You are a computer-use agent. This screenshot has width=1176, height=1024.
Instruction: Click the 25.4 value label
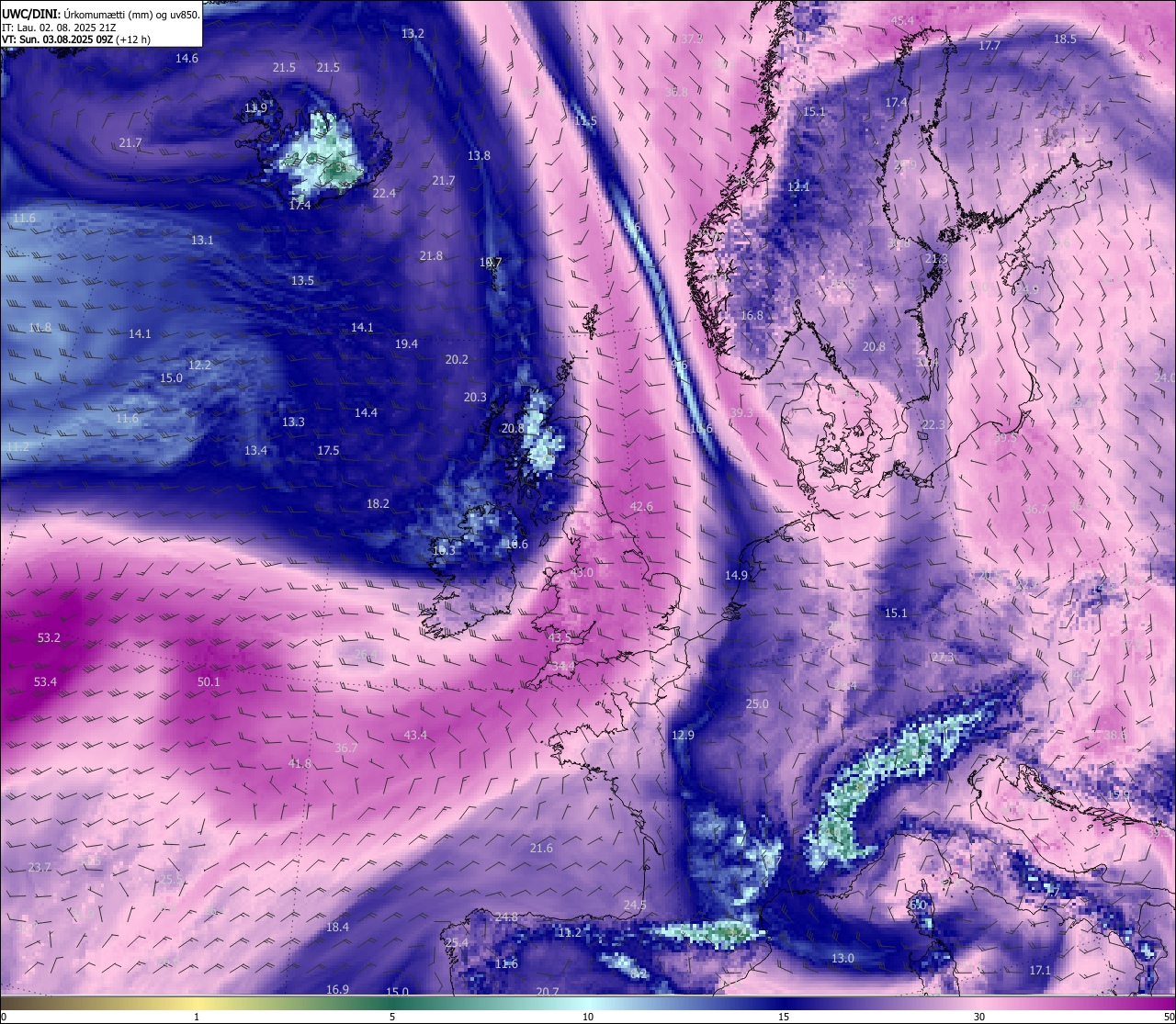click(457, 942)
